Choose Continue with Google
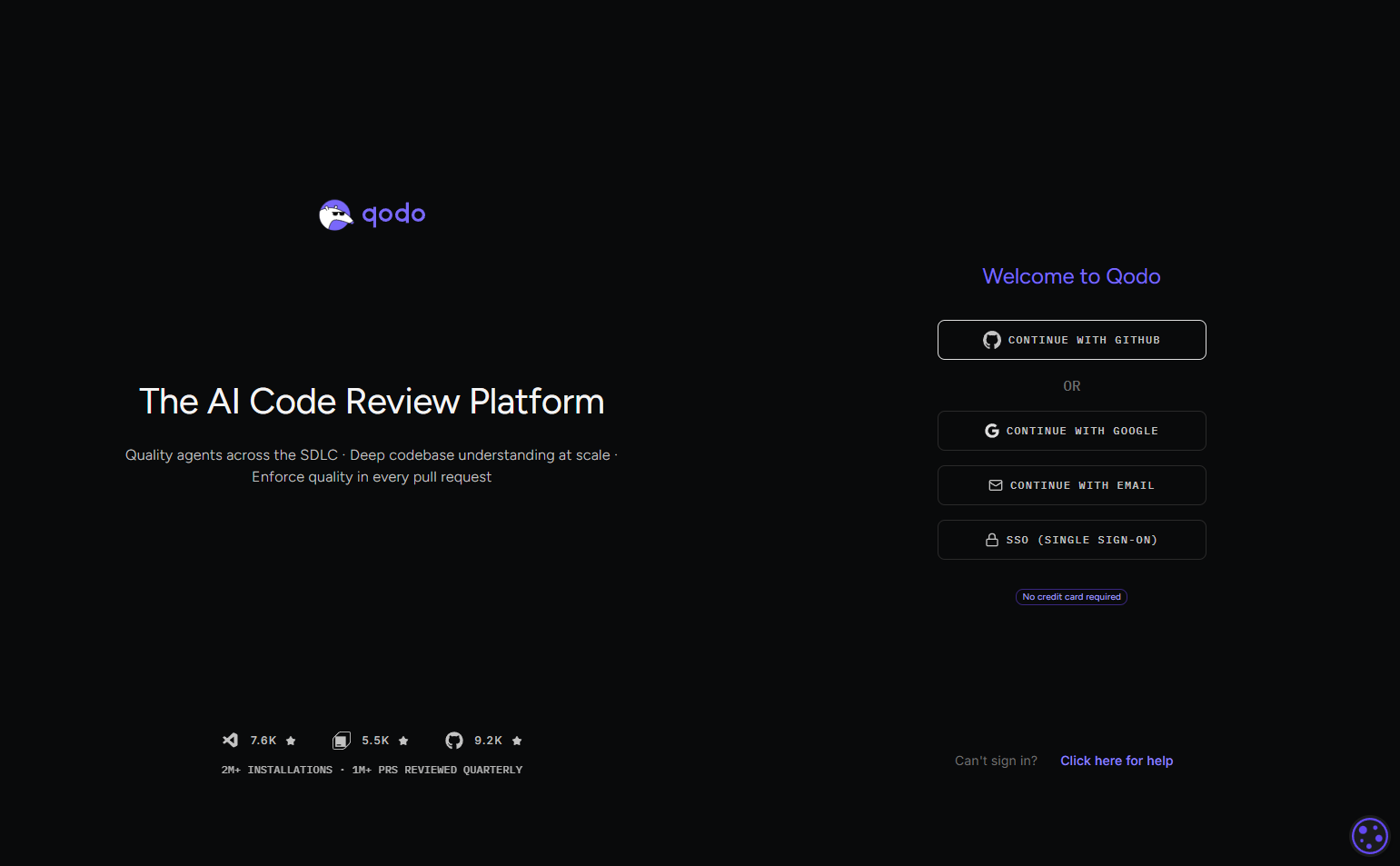Screen dimensions: 1400x866 click(x=1071, y=431)
